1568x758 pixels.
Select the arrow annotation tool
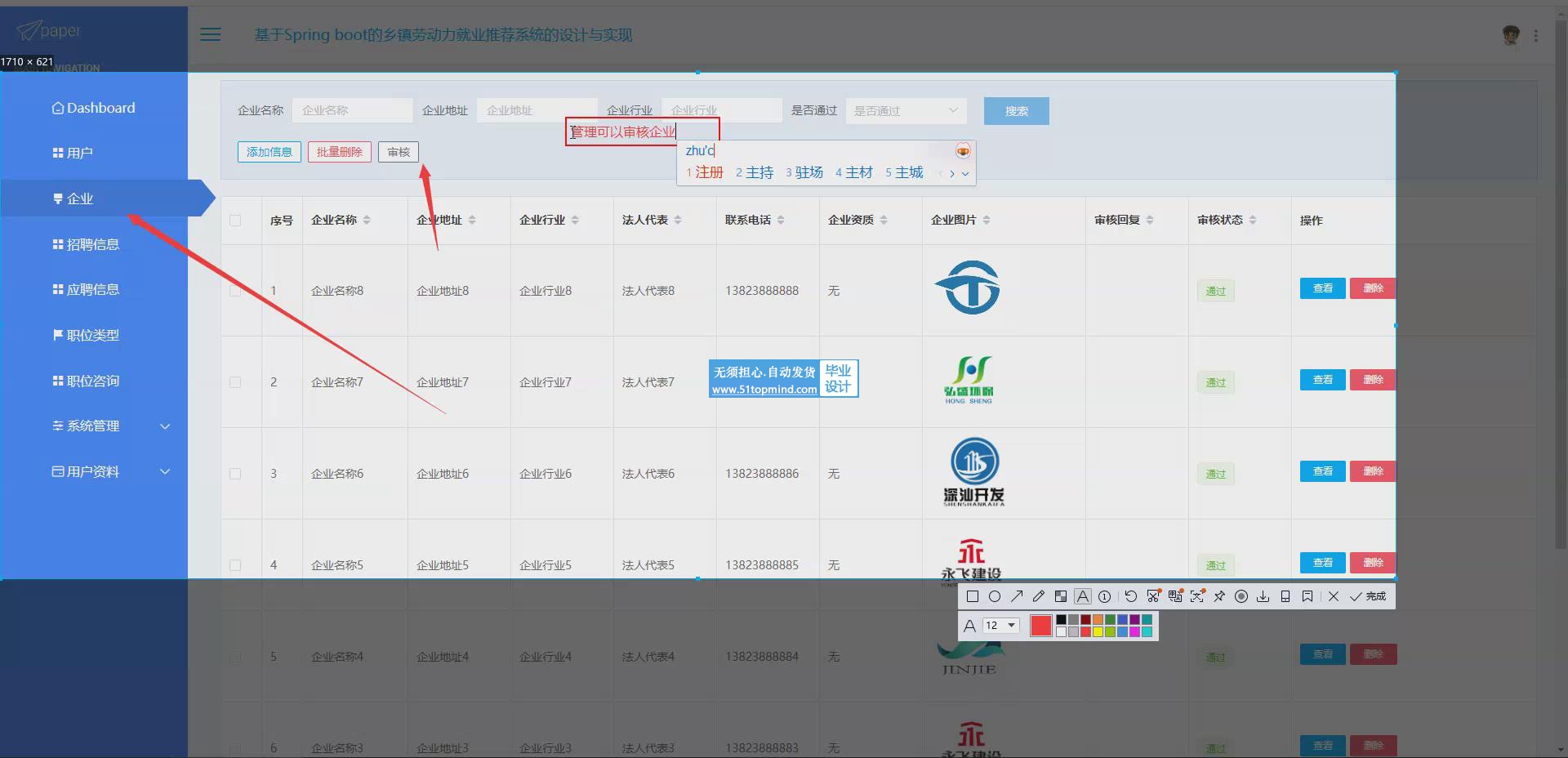pyautogui.click(x=1017, y=596)
